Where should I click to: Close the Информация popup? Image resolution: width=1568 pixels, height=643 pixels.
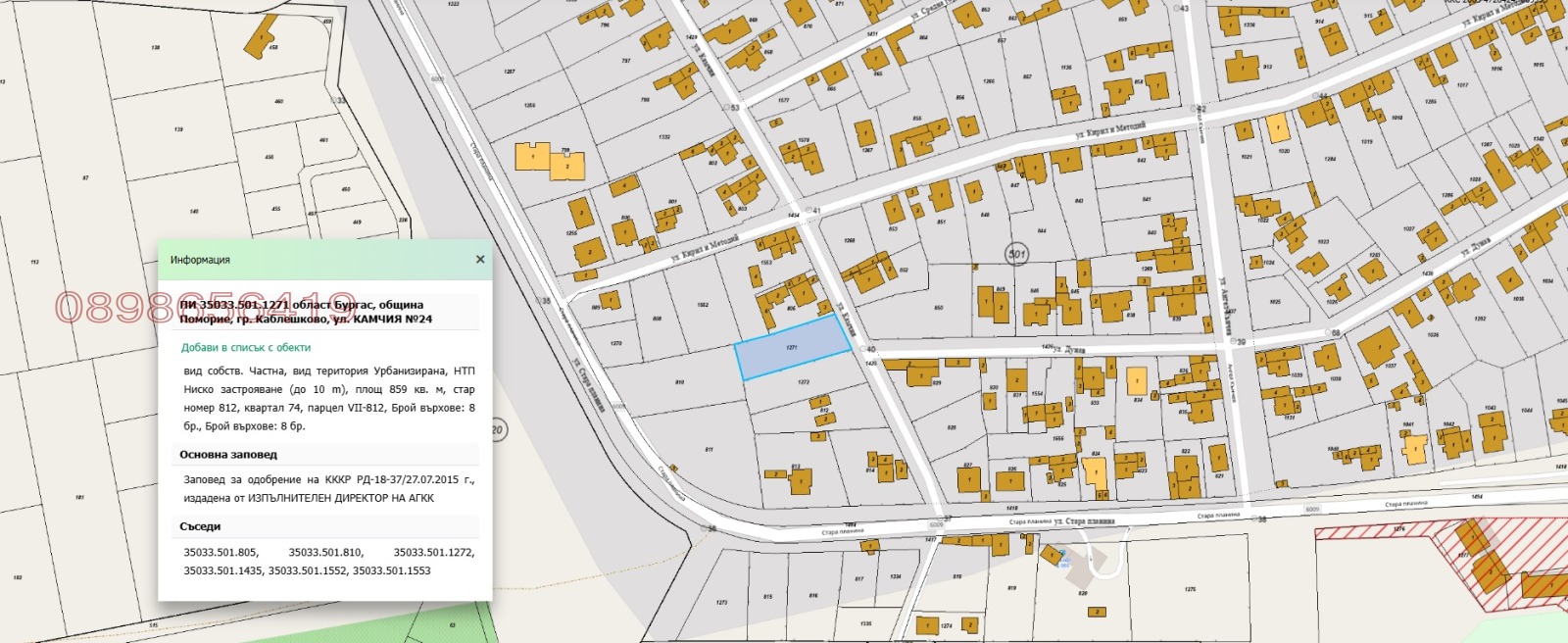[479, 260]
